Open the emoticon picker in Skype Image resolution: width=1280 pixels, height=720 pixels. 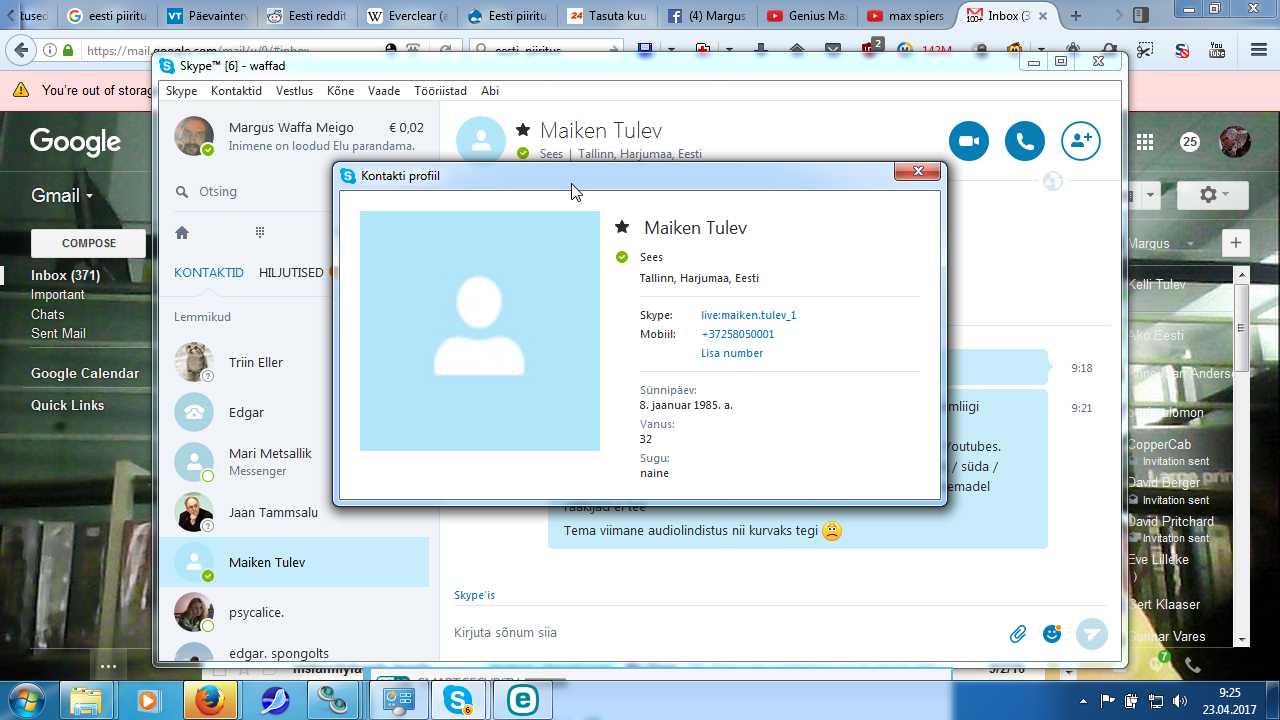click(x=1052, y=633)
